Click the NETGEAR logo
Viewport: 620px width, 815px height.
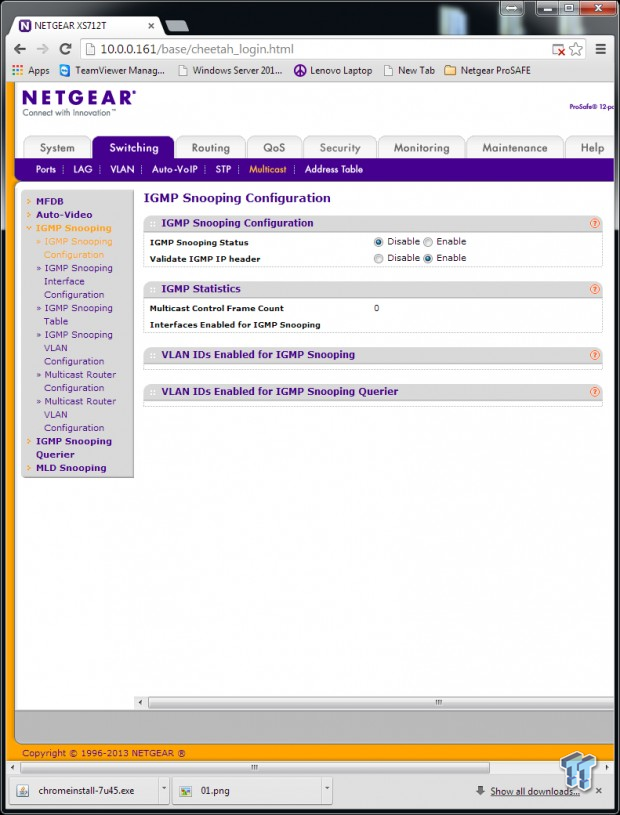[x=78, y=102]
